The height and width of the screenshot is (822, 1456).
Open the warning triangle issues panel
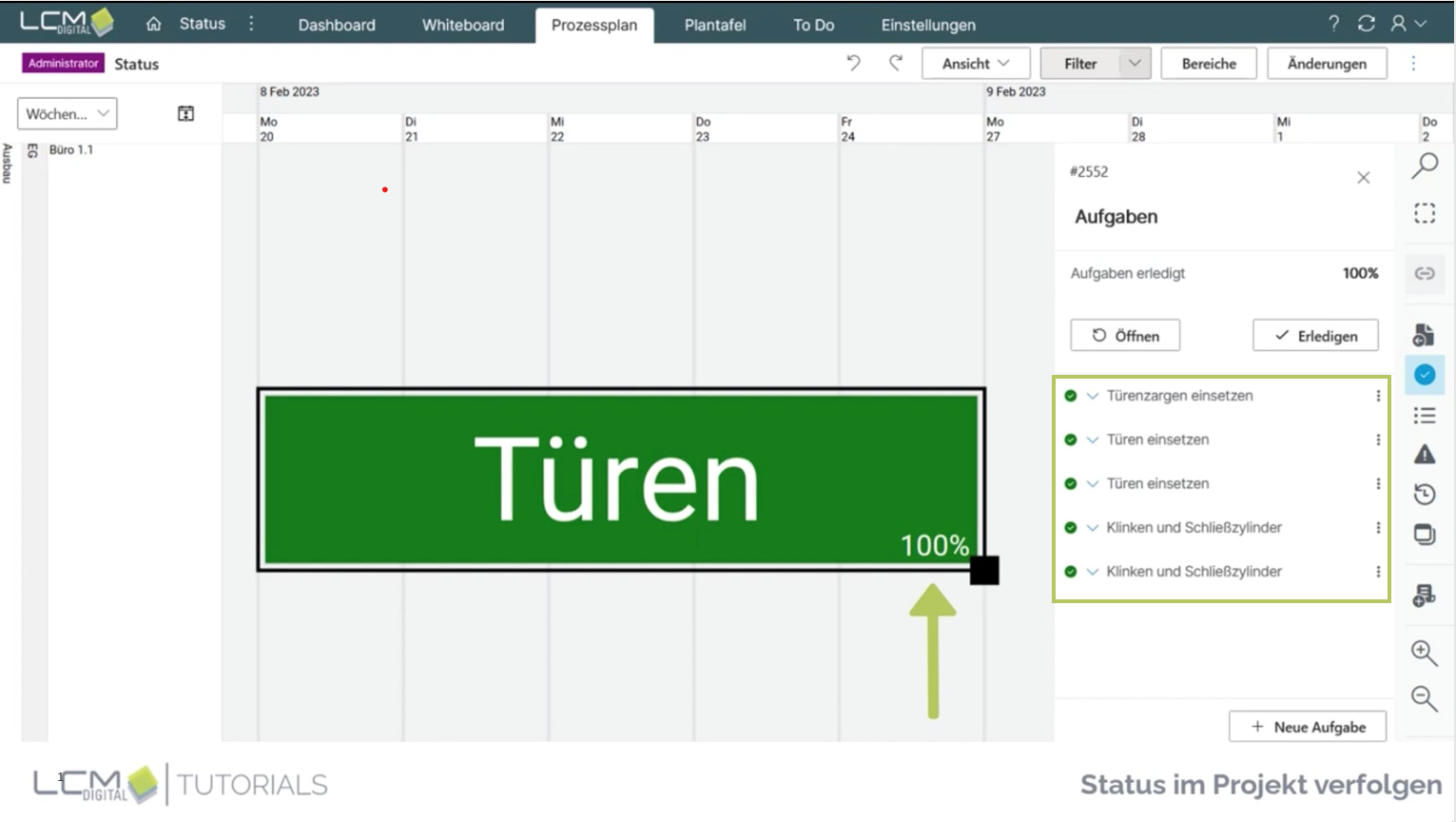tap(1424, 455)
